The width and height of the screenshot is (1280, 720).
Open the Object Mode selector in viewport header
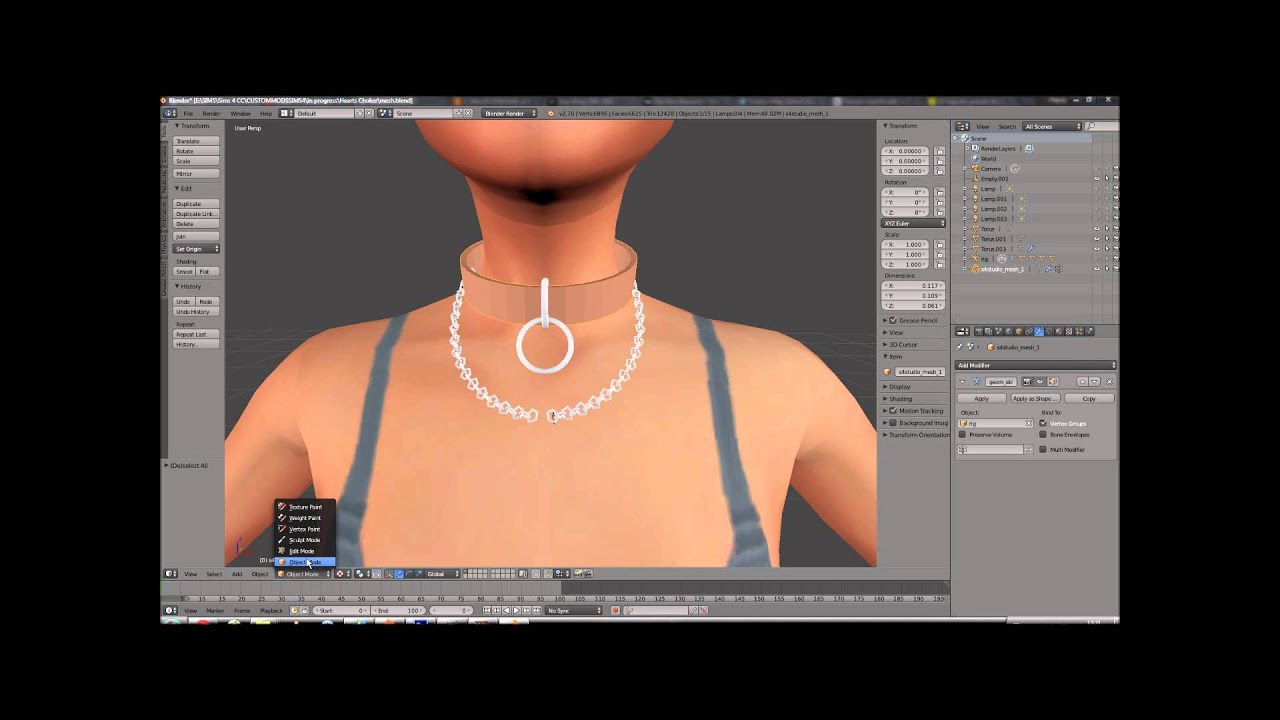click(x=304, y=574)
